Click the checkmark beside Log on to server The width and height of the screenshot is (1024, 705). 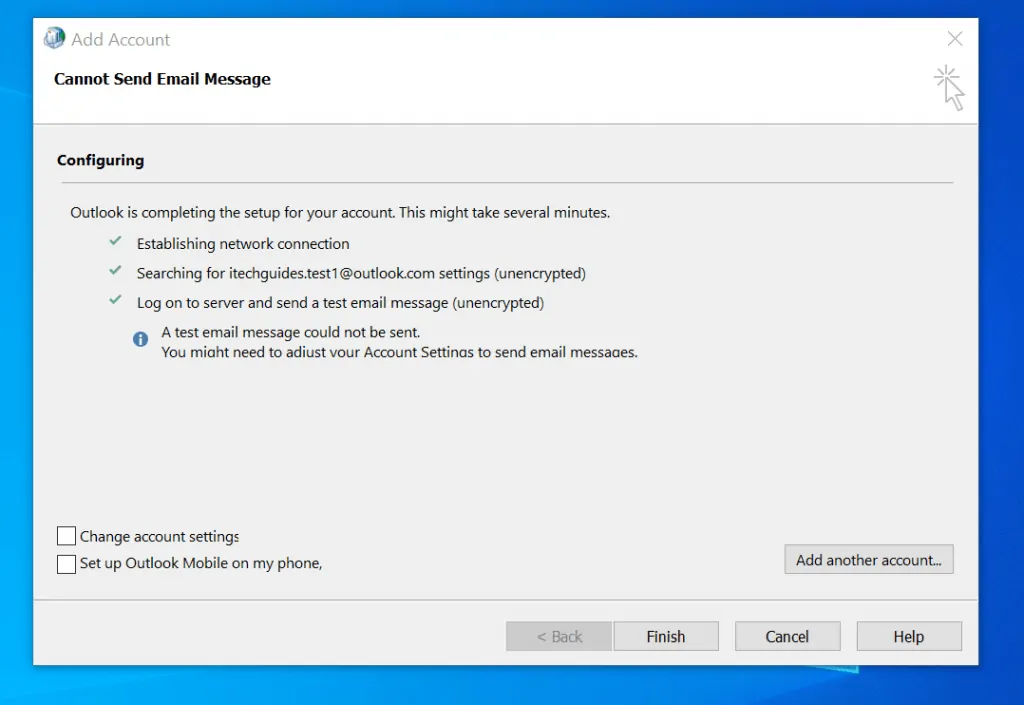(116, 300)
